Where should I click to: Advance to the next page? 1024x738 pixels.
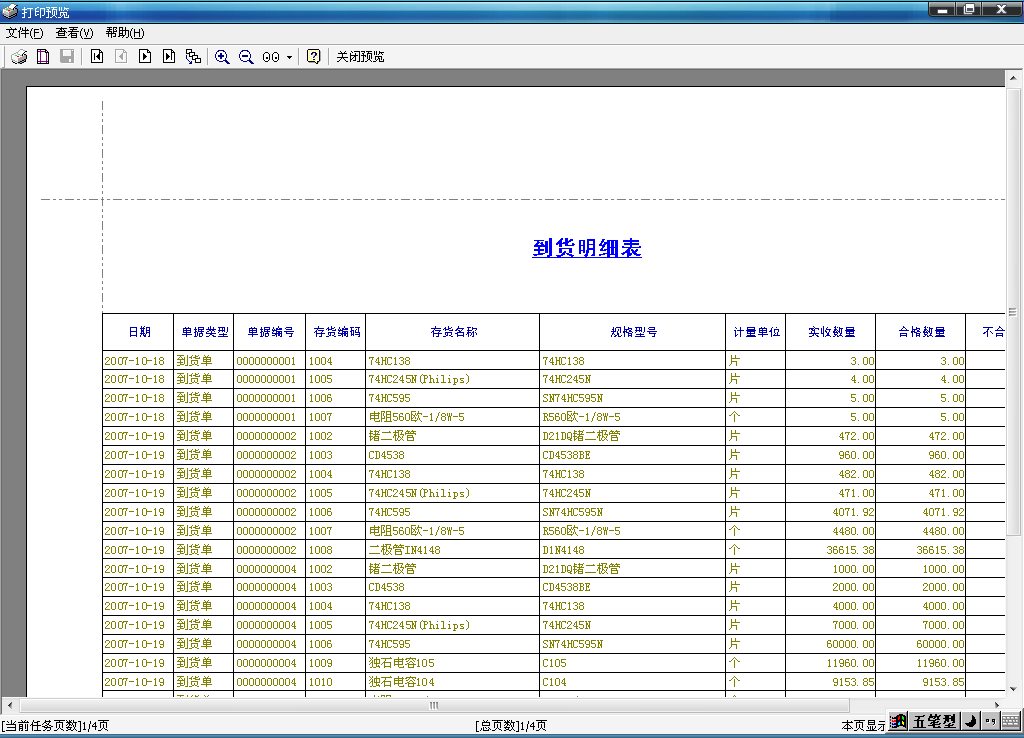click(x=145, y=57)
